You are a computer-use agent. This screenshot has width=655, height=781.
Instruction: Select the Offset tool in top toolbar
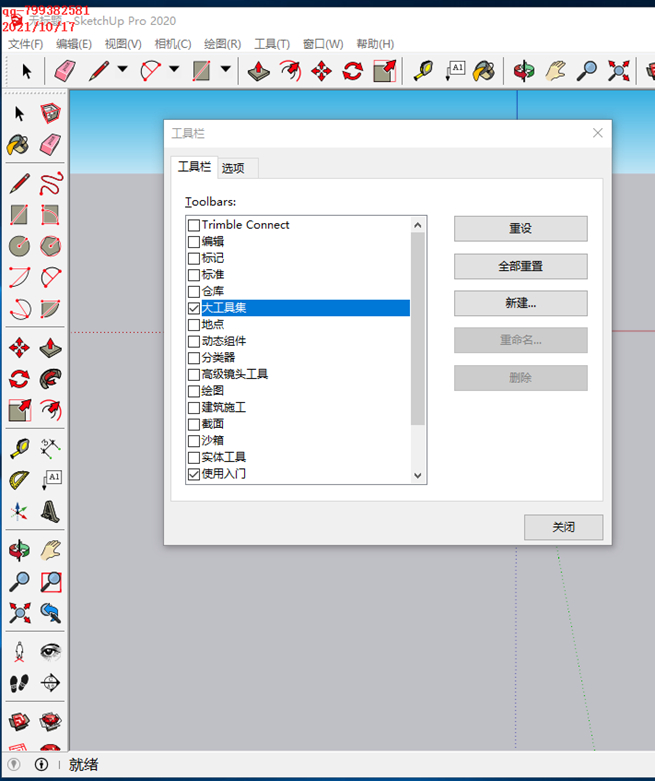[x=291, y=71]
